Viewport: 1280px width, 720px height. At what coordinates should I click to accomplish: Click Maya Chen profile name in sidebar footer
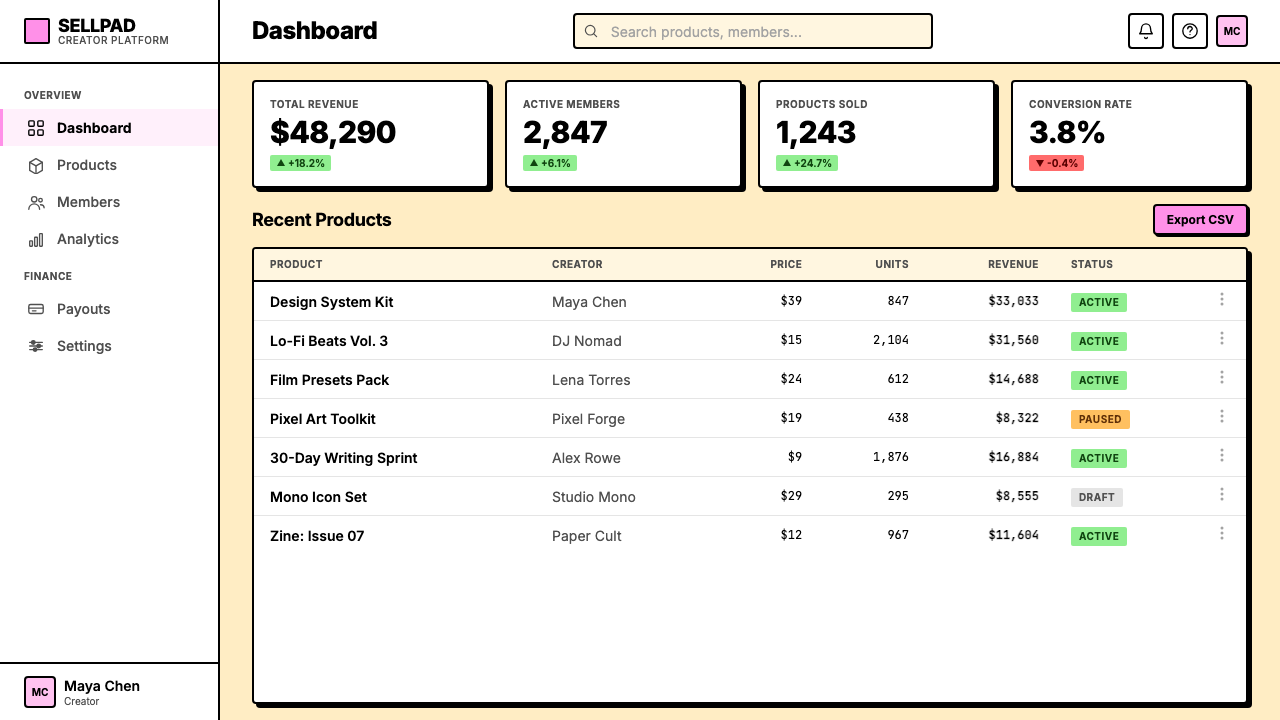coord(102,686)
